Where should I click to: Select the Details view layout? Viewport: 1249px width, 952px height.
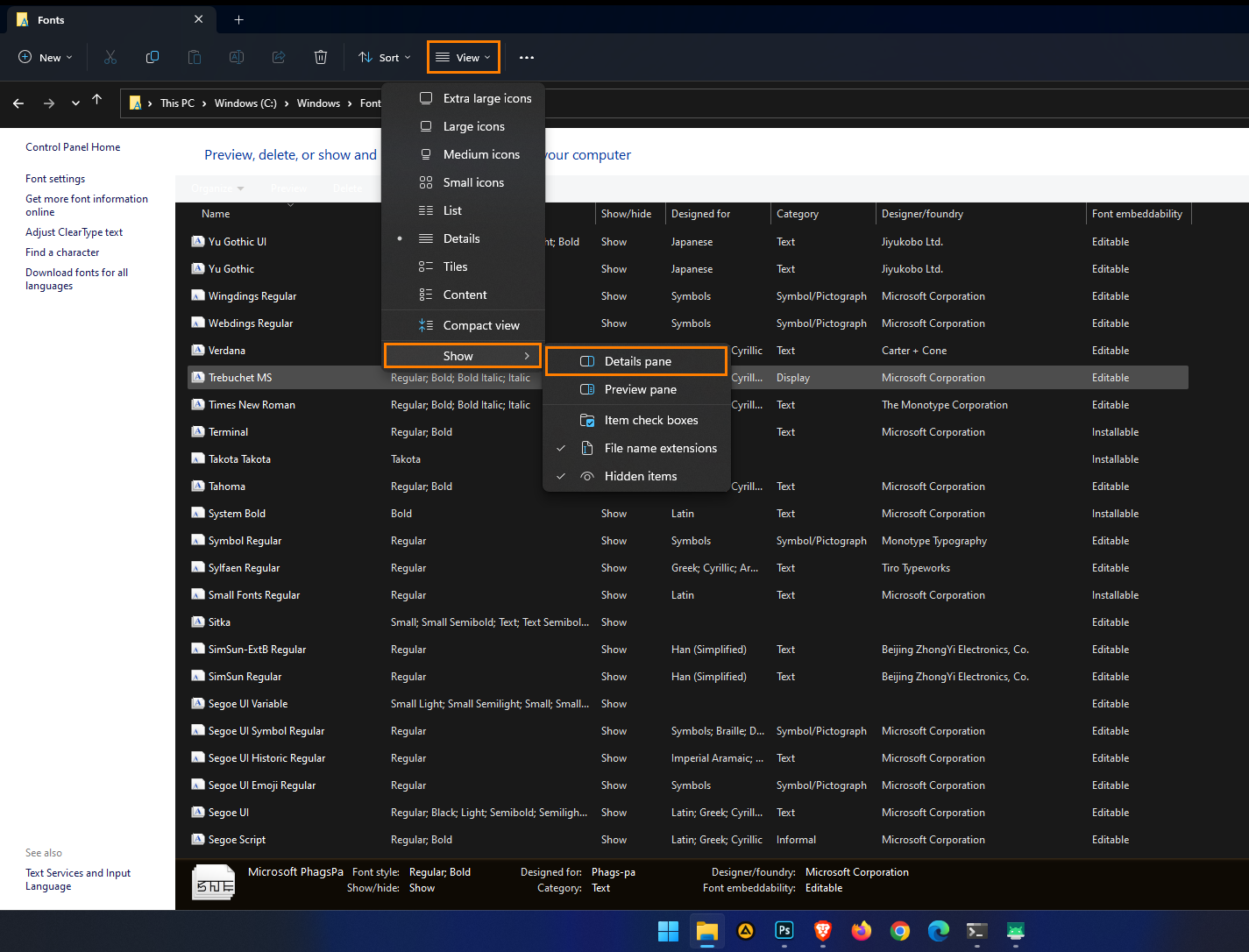464,238
